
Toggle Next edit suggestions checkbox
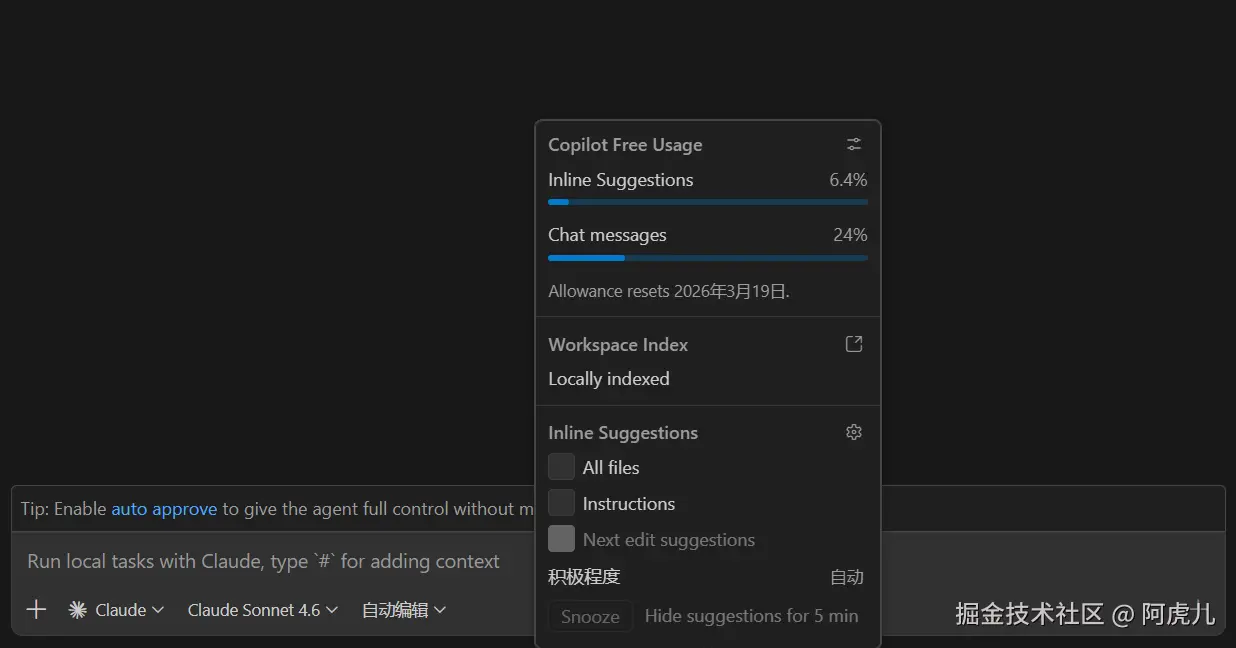[562, 539]
